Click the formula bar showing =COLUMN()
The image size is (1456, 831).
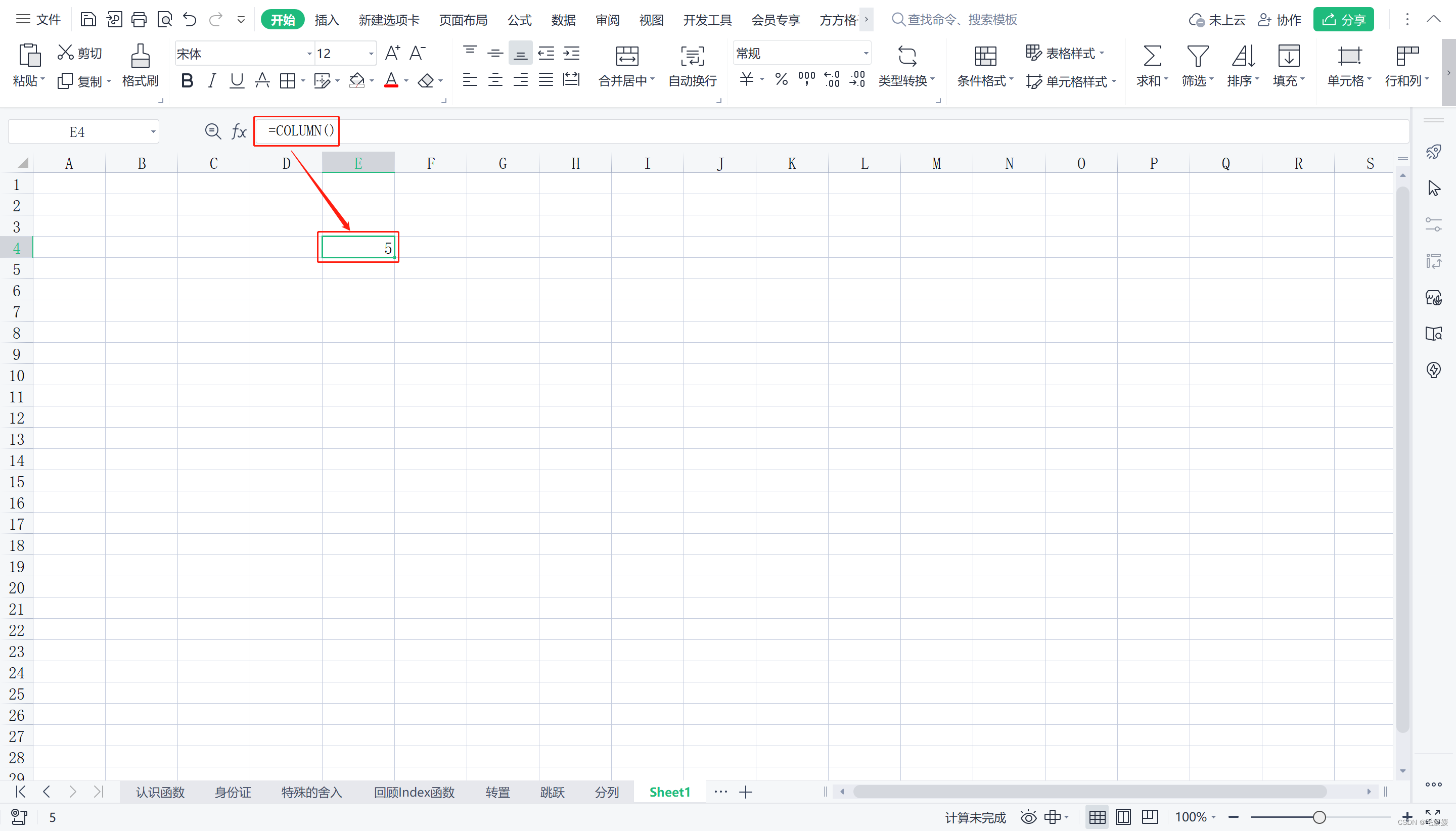tap(832, 131)
